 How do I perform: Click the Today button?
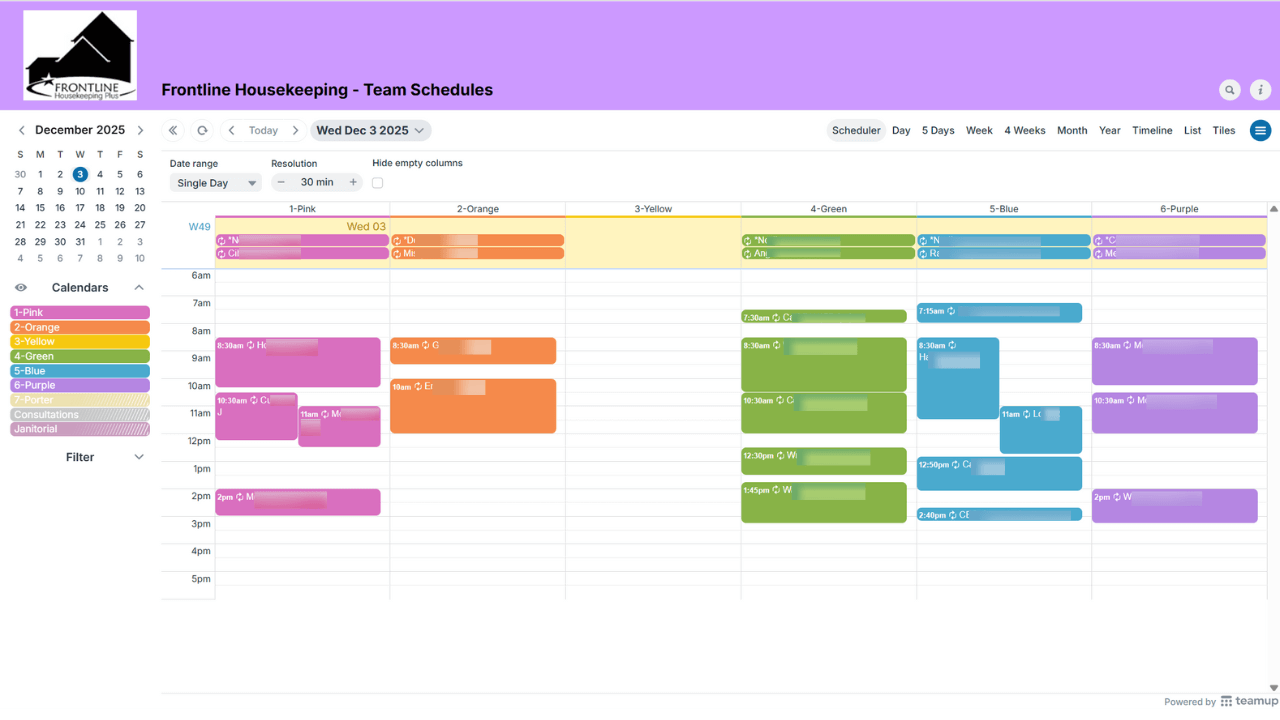(x=263, y=131)
